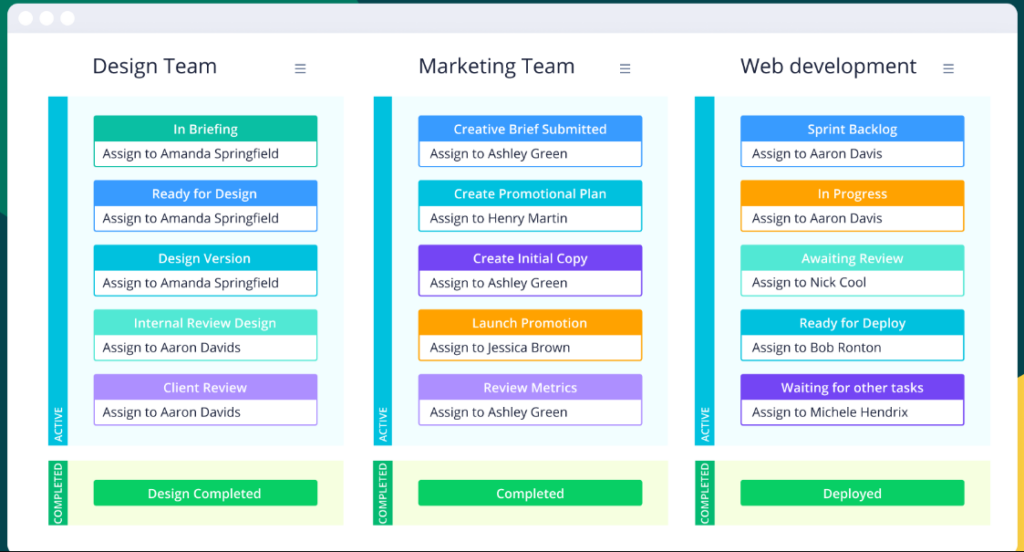Click the Design Completed status button
This screenshot has width=1024, height=552.
205,493
